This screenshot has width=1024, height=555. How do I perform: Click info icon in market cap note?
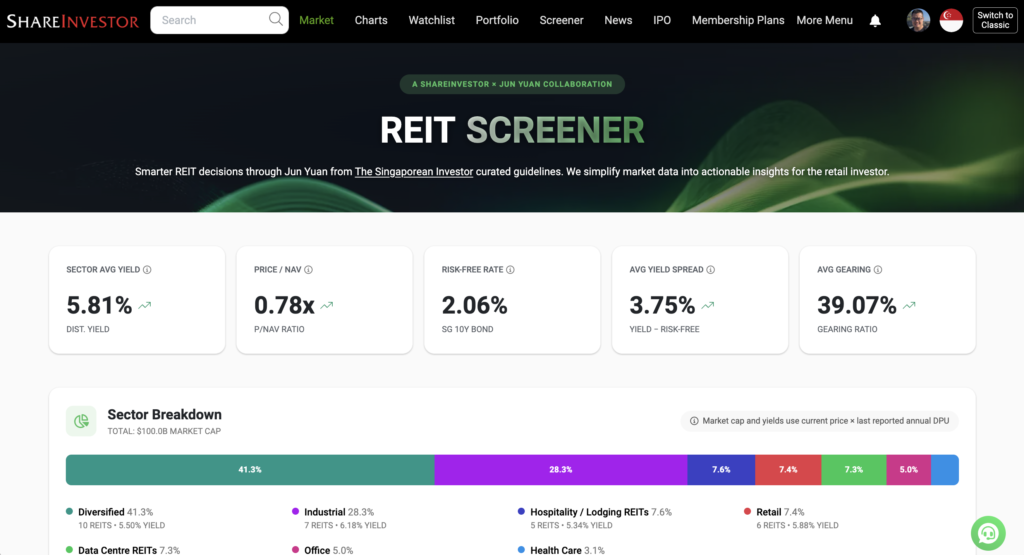694,421
